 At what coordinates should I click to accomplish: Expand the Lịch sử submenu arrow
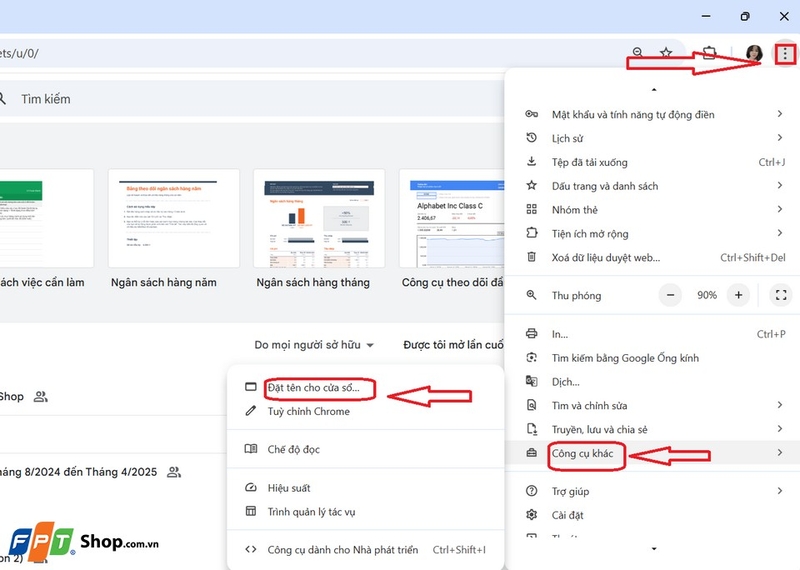tap(780, 138)
